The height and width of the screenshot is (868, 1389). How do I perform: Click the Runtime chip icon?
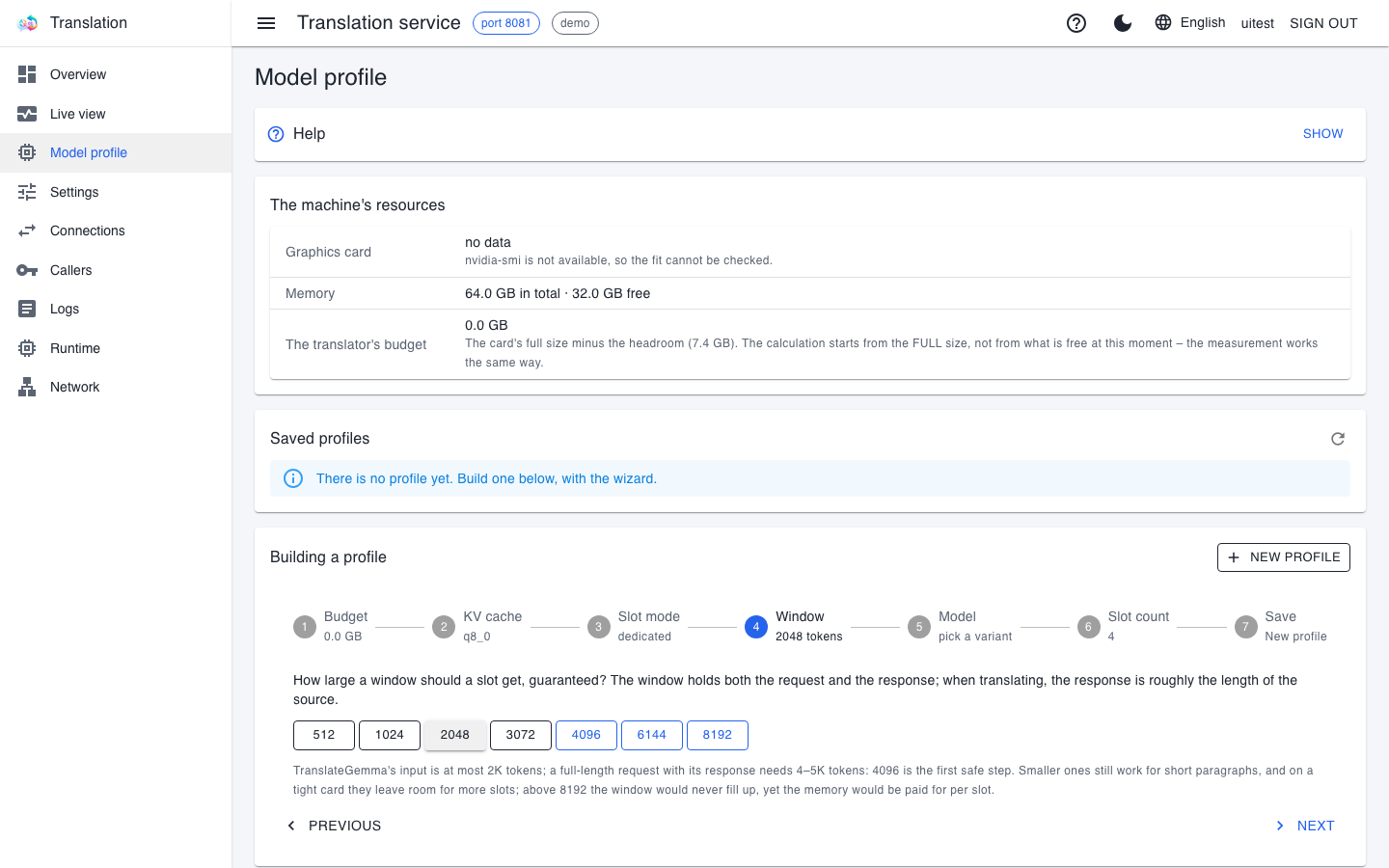27,348
